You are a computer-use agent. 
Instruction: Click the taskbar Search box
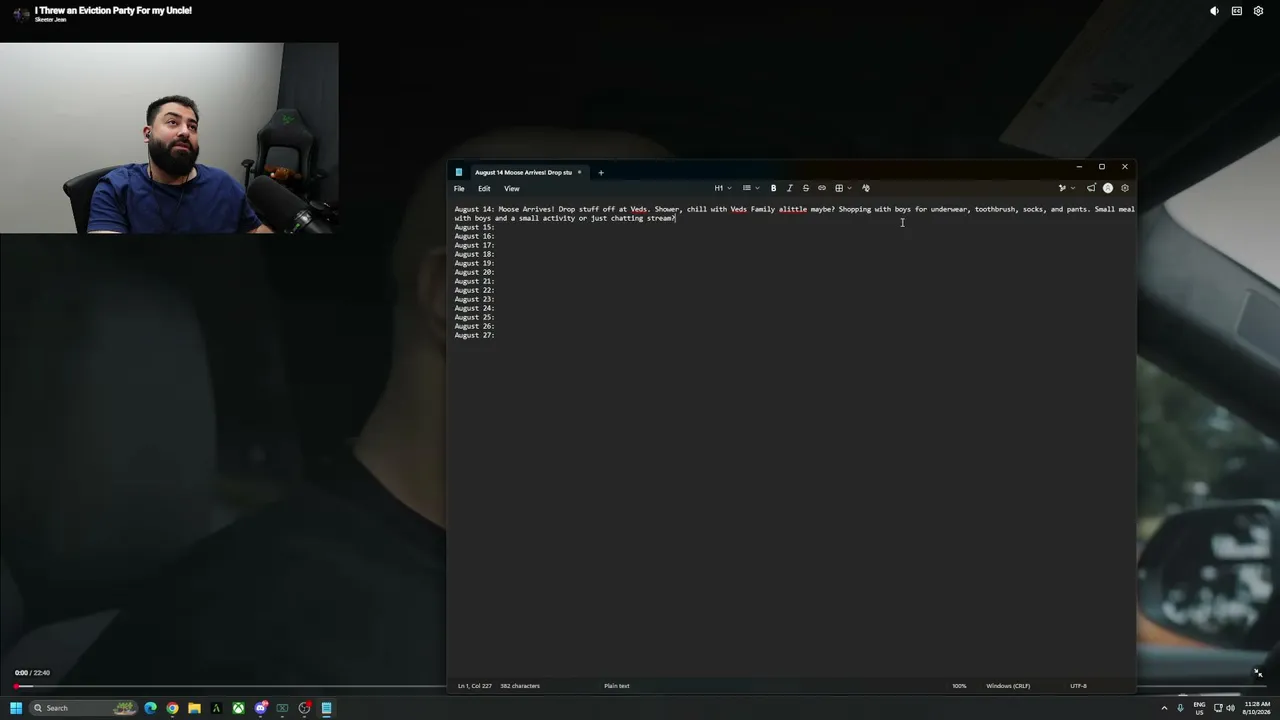83,708
